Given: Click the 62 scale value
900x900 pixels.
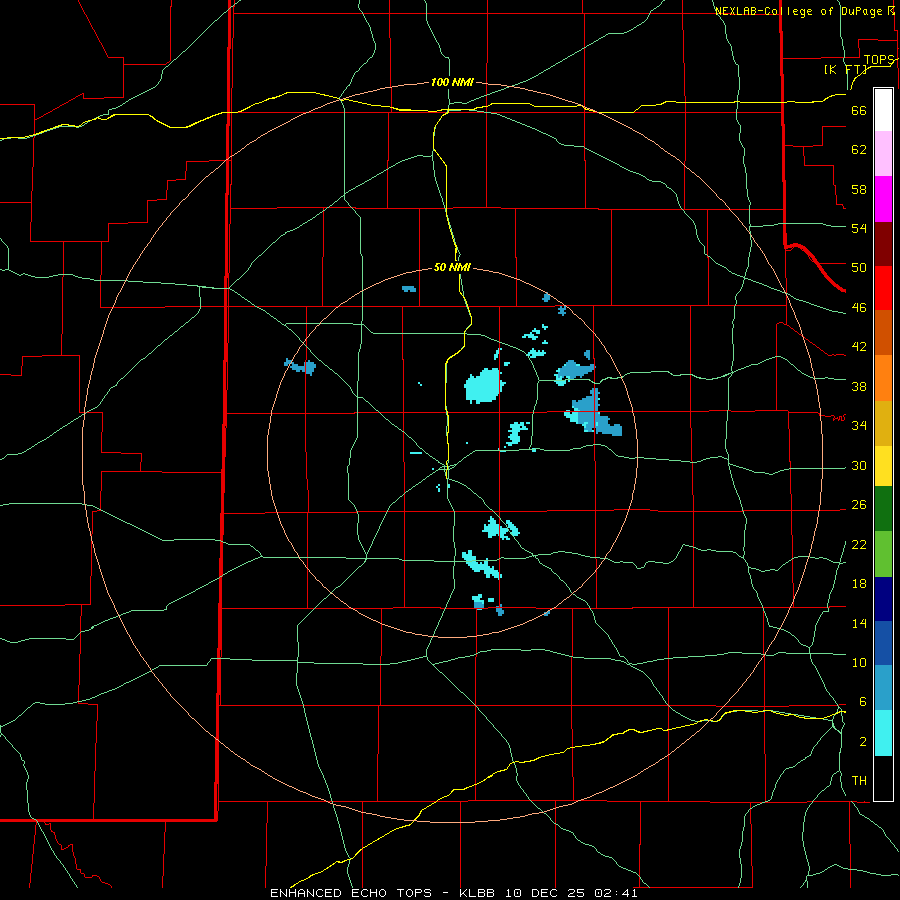Looking at the screenshot, I should [859, 150].
